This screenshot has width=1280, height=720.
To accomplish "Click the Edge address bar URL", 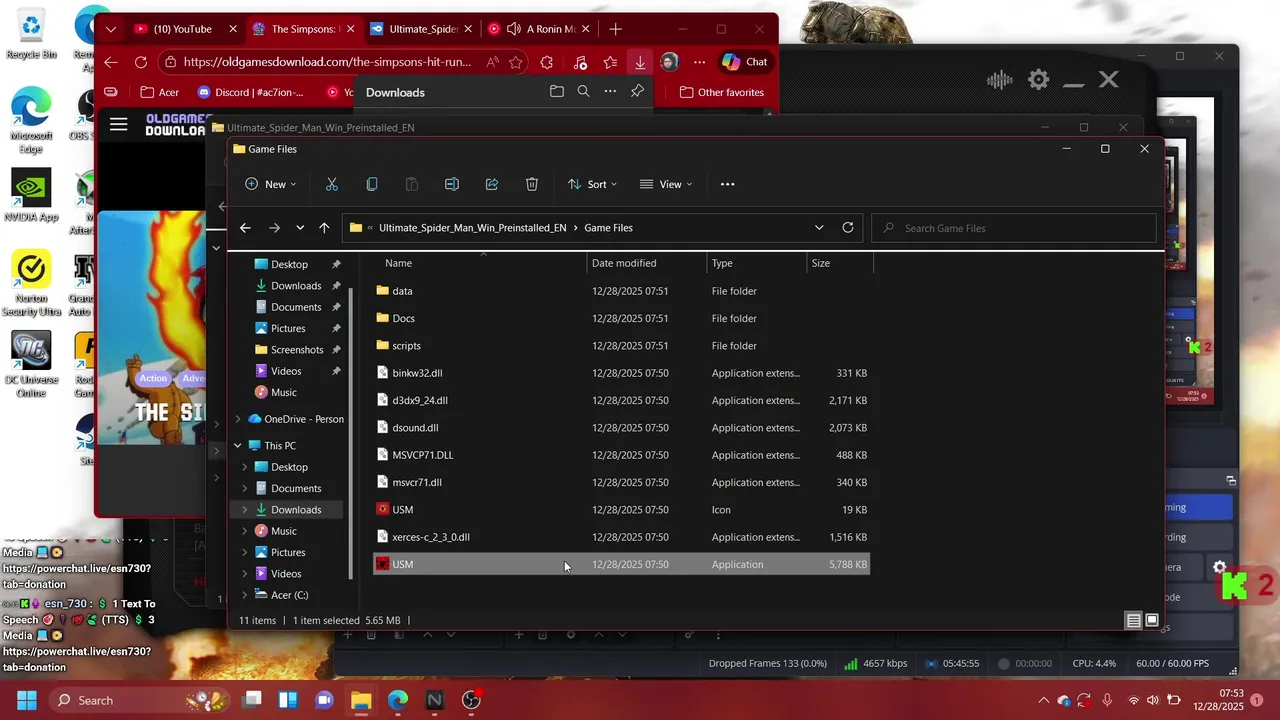I will point(327,62).
